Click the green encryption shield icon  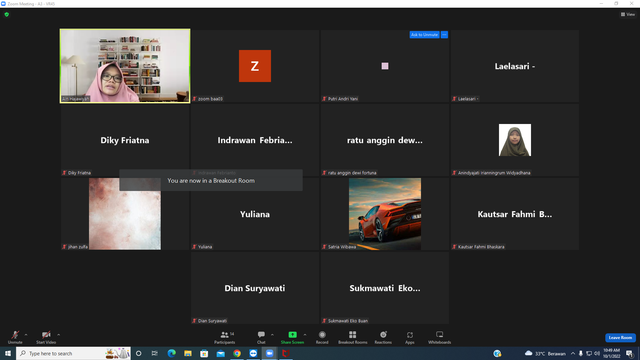click(7, 14)
